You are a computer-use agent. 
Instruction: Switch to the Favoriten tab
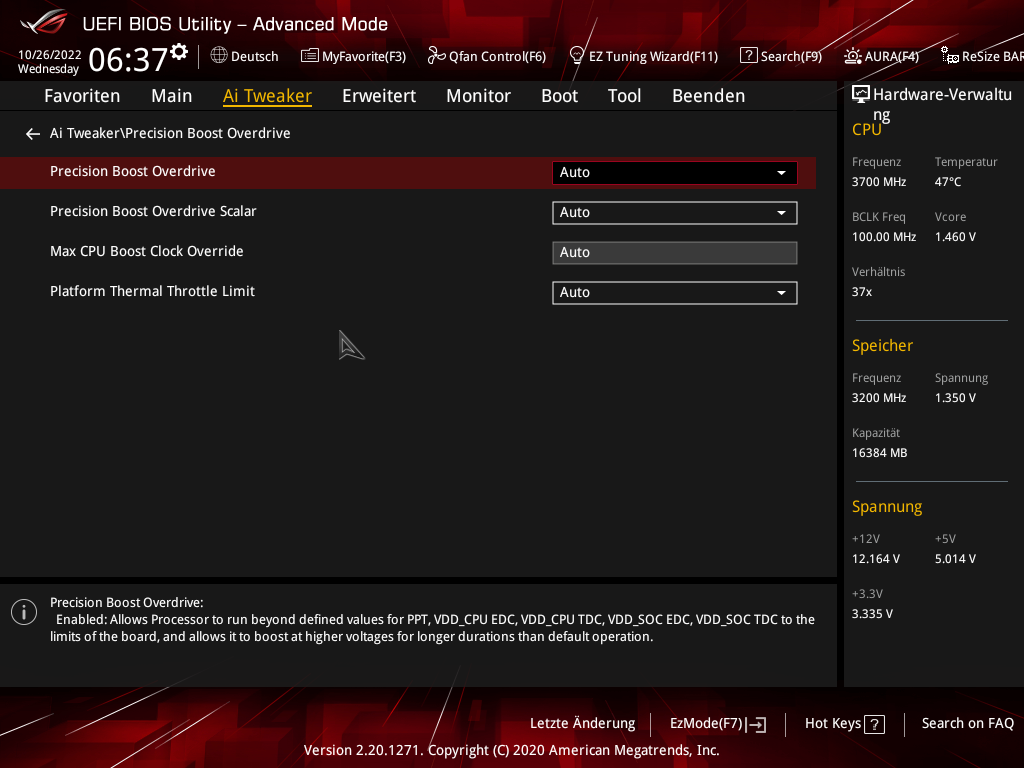pyautogui.click(x=82, y=96)
